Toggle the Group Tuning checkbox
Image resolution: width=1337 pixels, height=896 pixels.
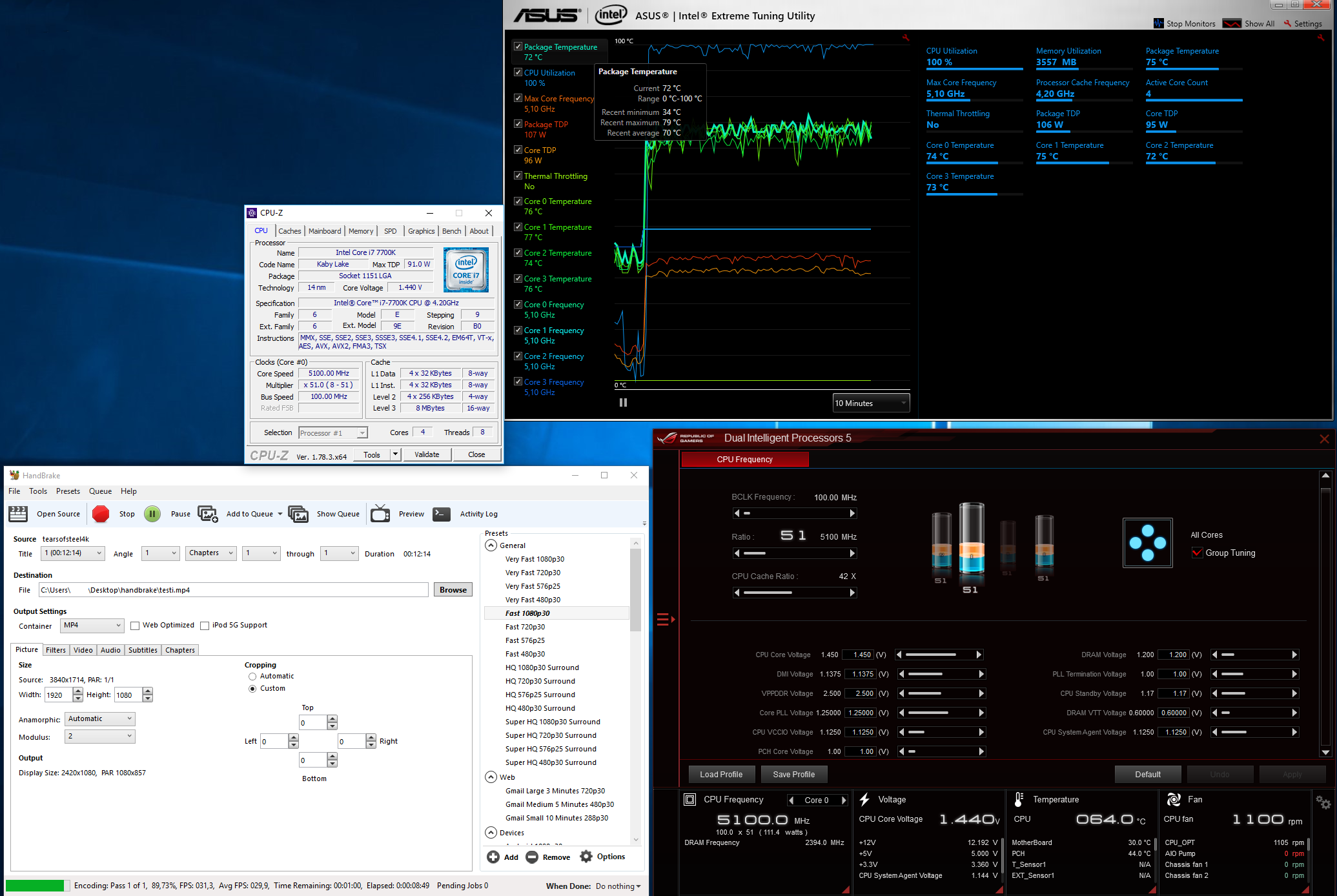pos(1198,553)
